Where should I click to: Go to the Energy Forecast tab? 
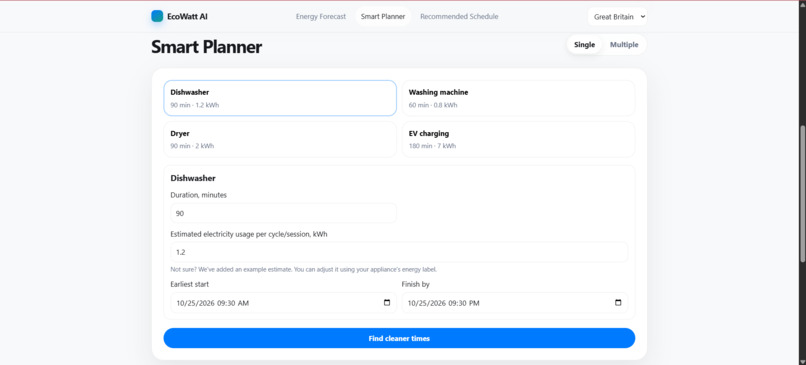[x=321, y=16]
